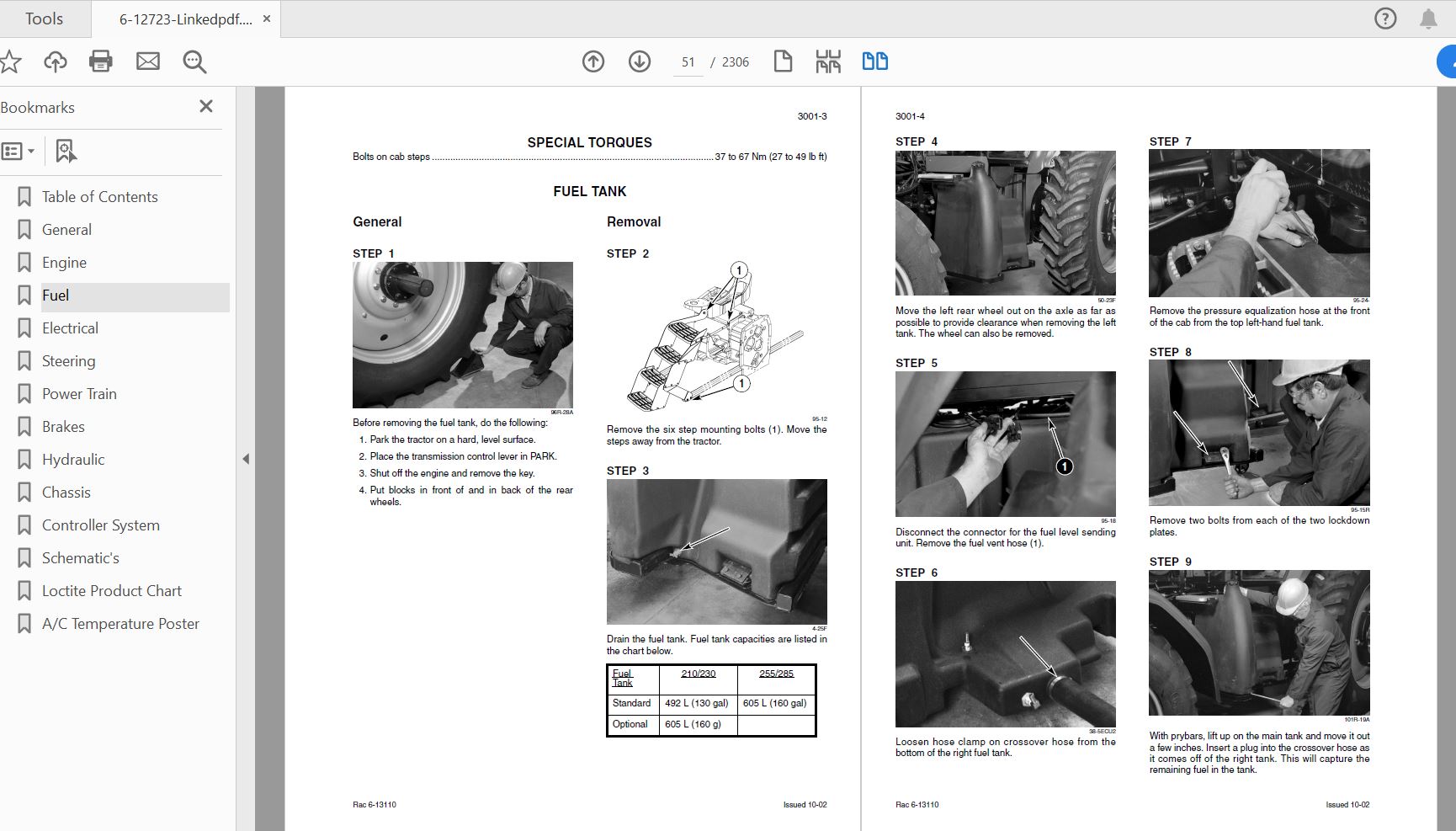Go to previous page arrow button

click(x=593, y=61)
